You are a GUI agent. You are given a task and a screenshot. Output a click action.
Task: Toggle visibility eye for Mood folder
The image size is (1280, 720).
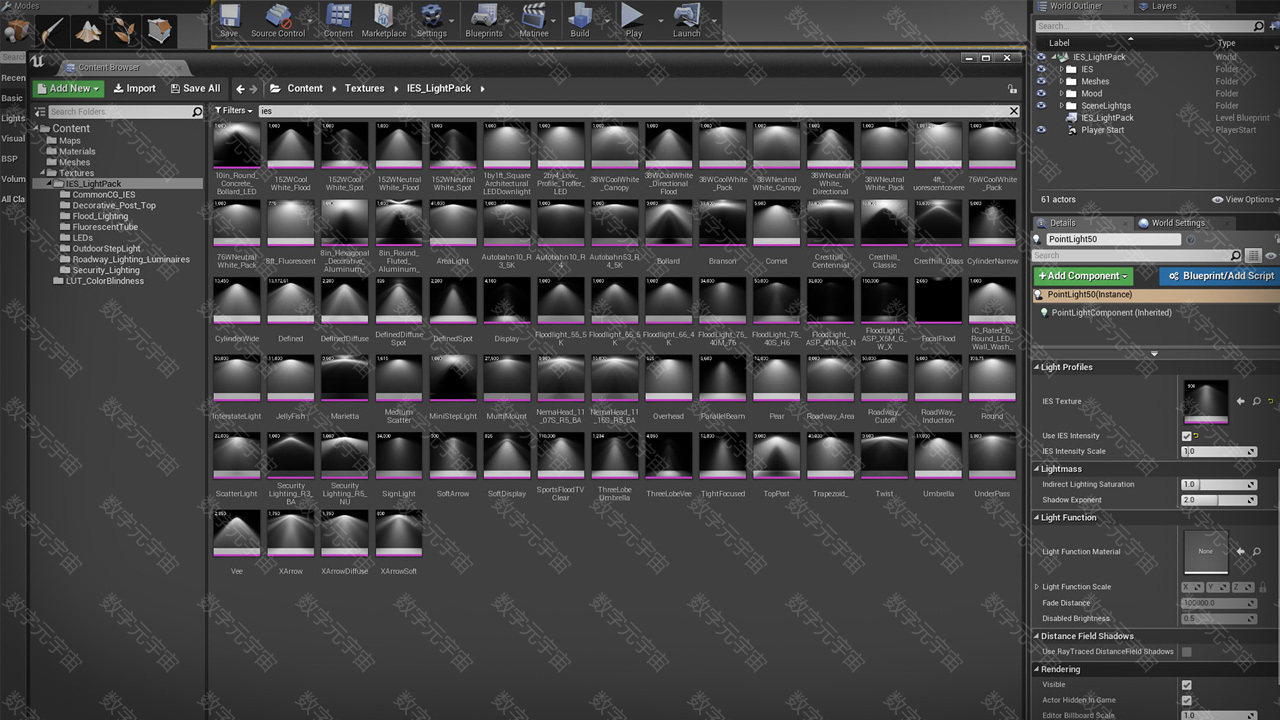[1041, 93]
